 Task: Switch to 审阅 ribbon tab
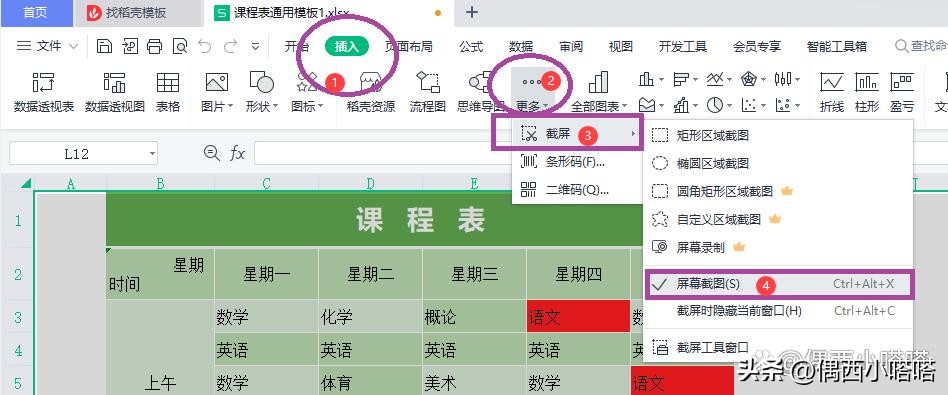pyautogui.click(x=571, y=47)
